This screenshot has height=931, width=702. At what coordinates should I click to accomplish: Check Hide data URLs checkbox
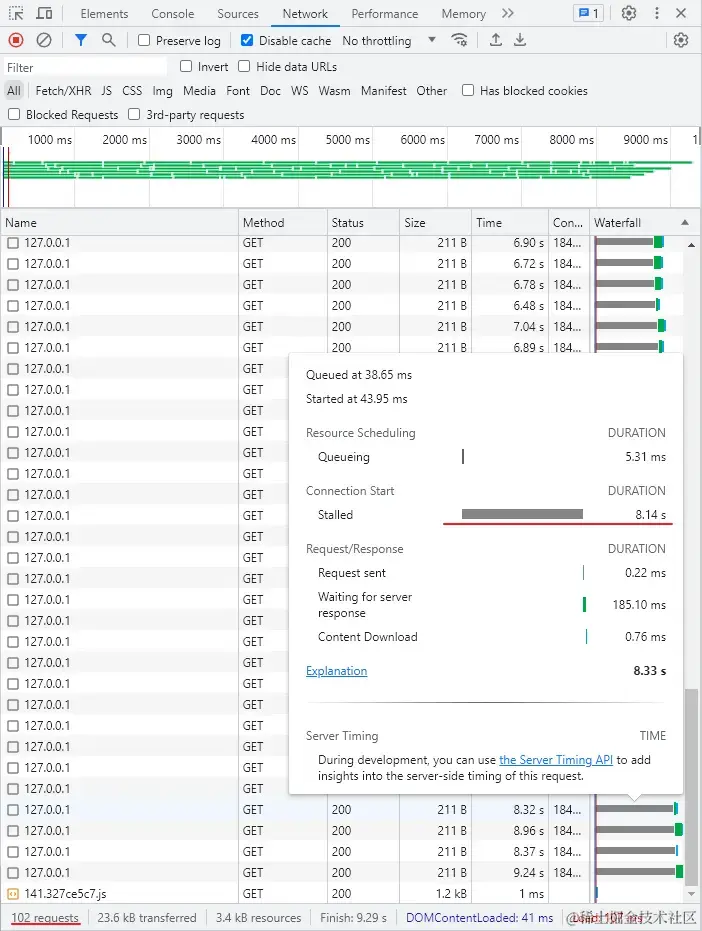point(244,66)
